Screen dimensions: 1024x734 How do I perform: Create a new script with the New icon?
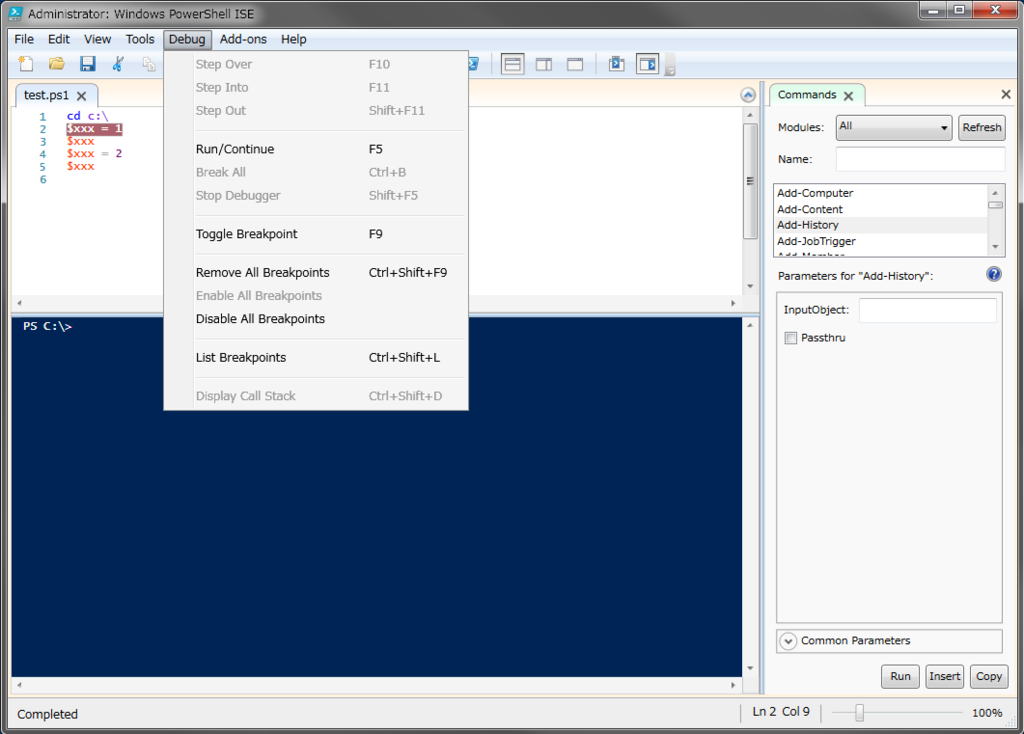click(27, 63)
